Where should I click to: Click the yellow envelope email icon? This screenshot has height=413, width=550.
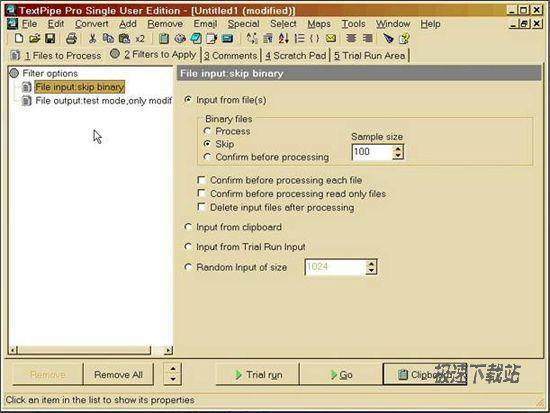[x=331, y=38]
